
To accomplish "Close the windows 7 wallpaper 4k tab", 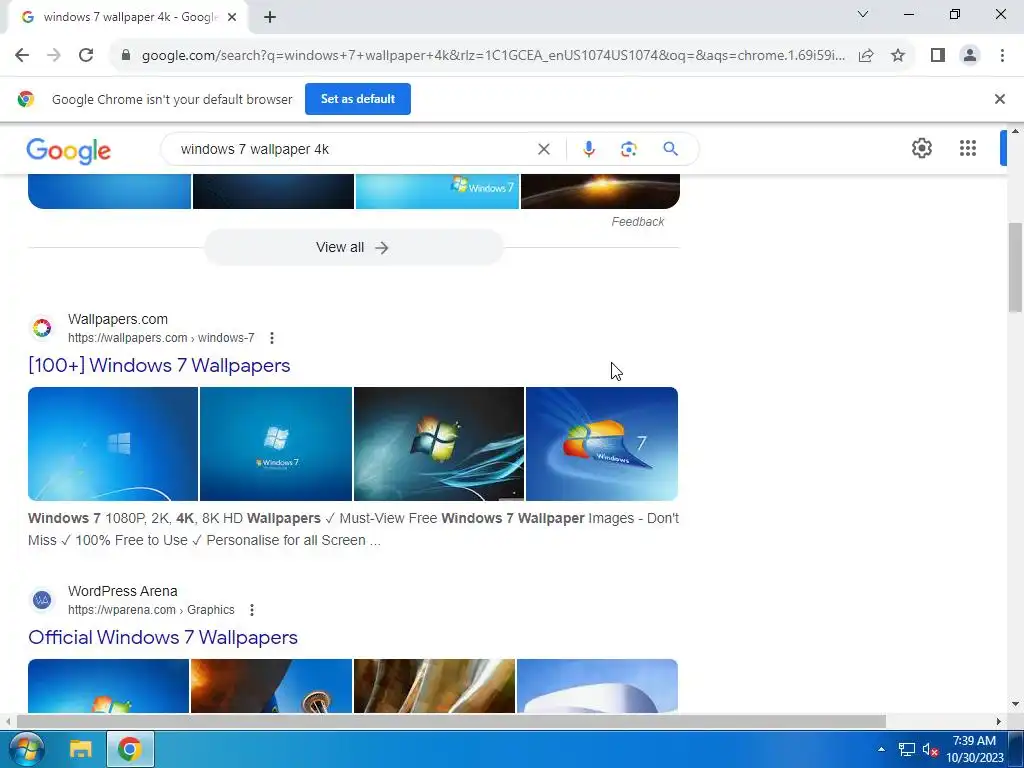I will (x=232, y=17).
